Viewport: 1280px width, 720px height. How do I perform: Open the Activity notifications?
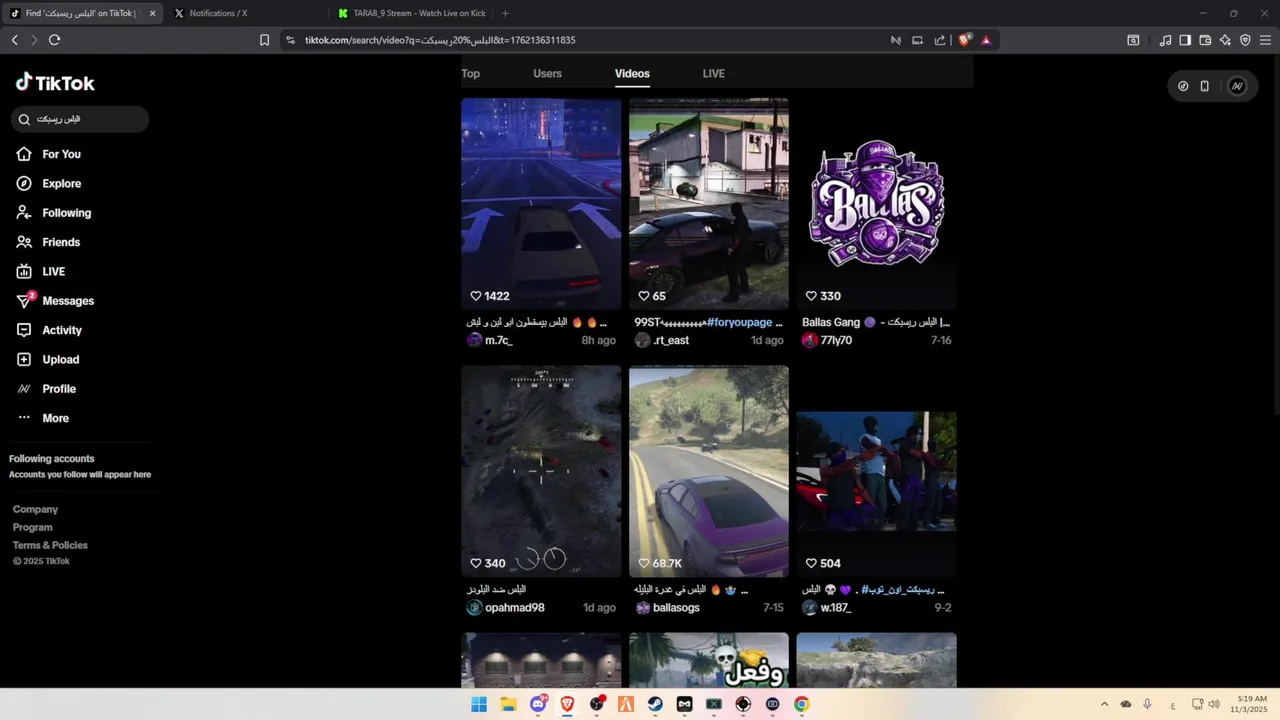(x=48, y=330)
